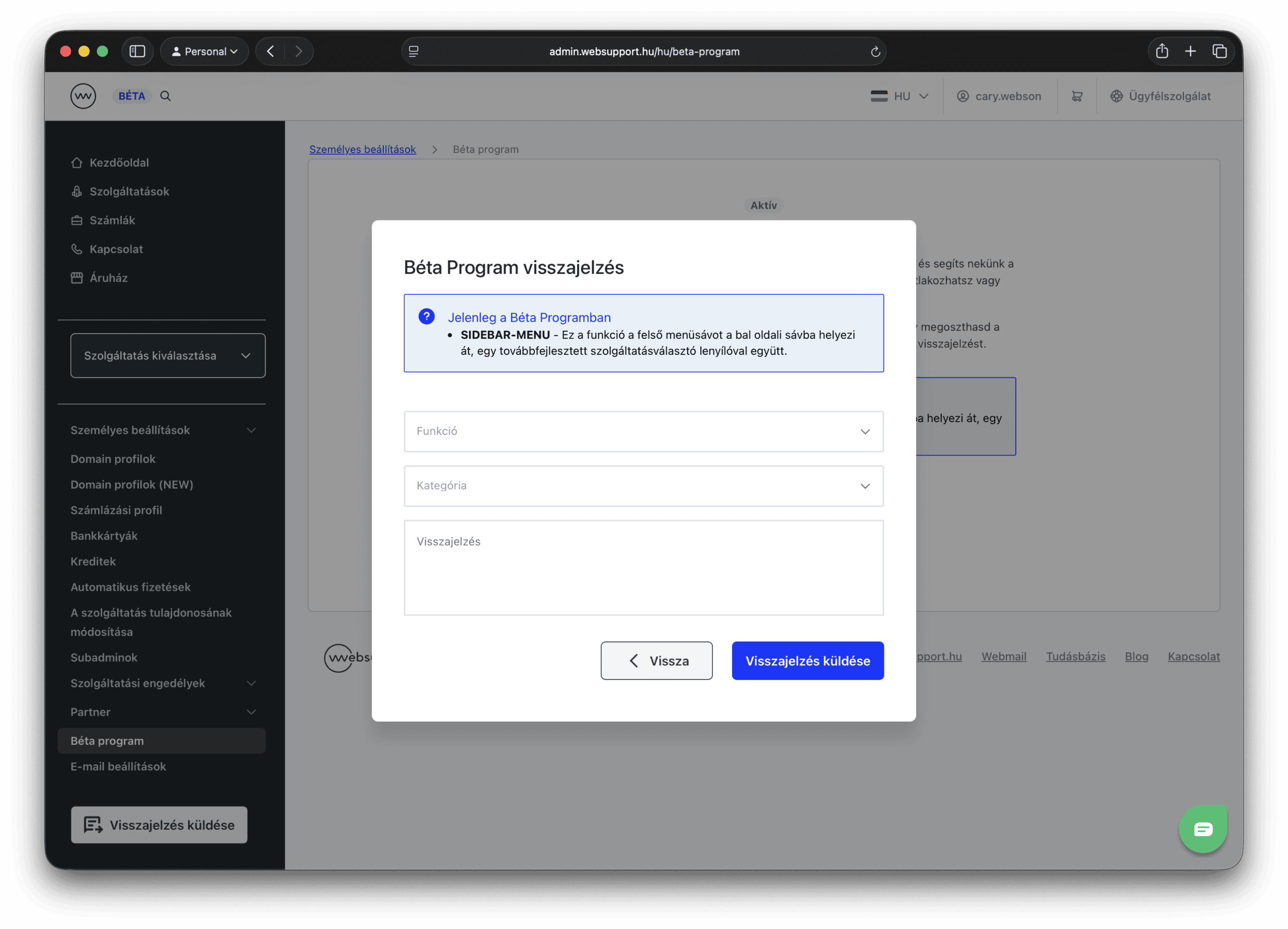Click the Safari share icon
The image size is (1288, 929).
(1161, 51)
